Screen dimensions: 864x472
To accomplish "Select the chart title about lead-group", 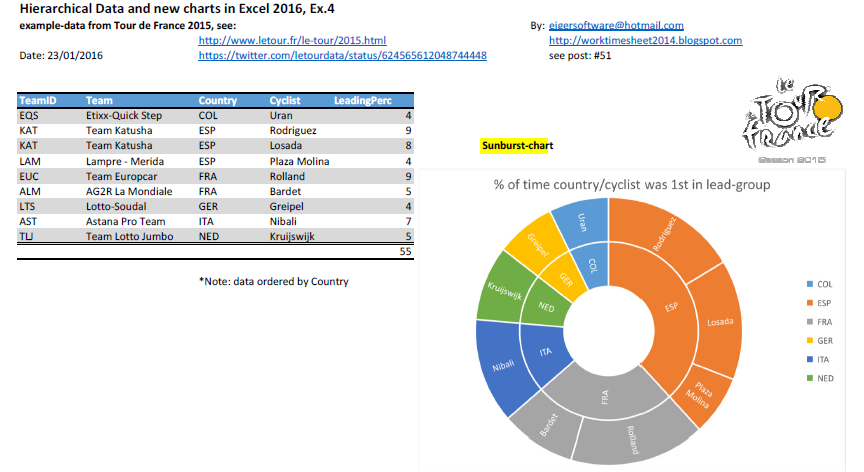I will (631, 185).
